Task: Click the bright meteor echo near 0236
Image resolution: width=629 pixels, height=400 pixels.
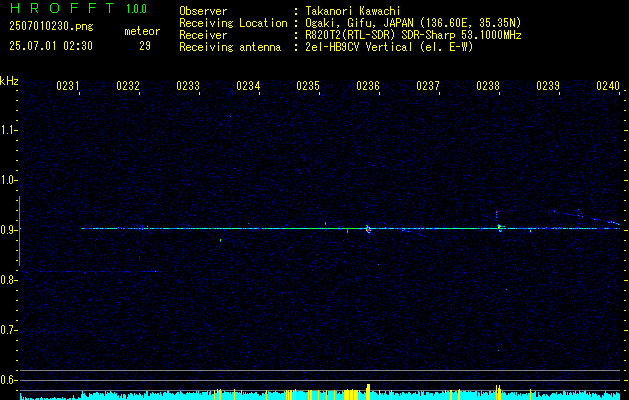Action: click(x=368, y=229)
